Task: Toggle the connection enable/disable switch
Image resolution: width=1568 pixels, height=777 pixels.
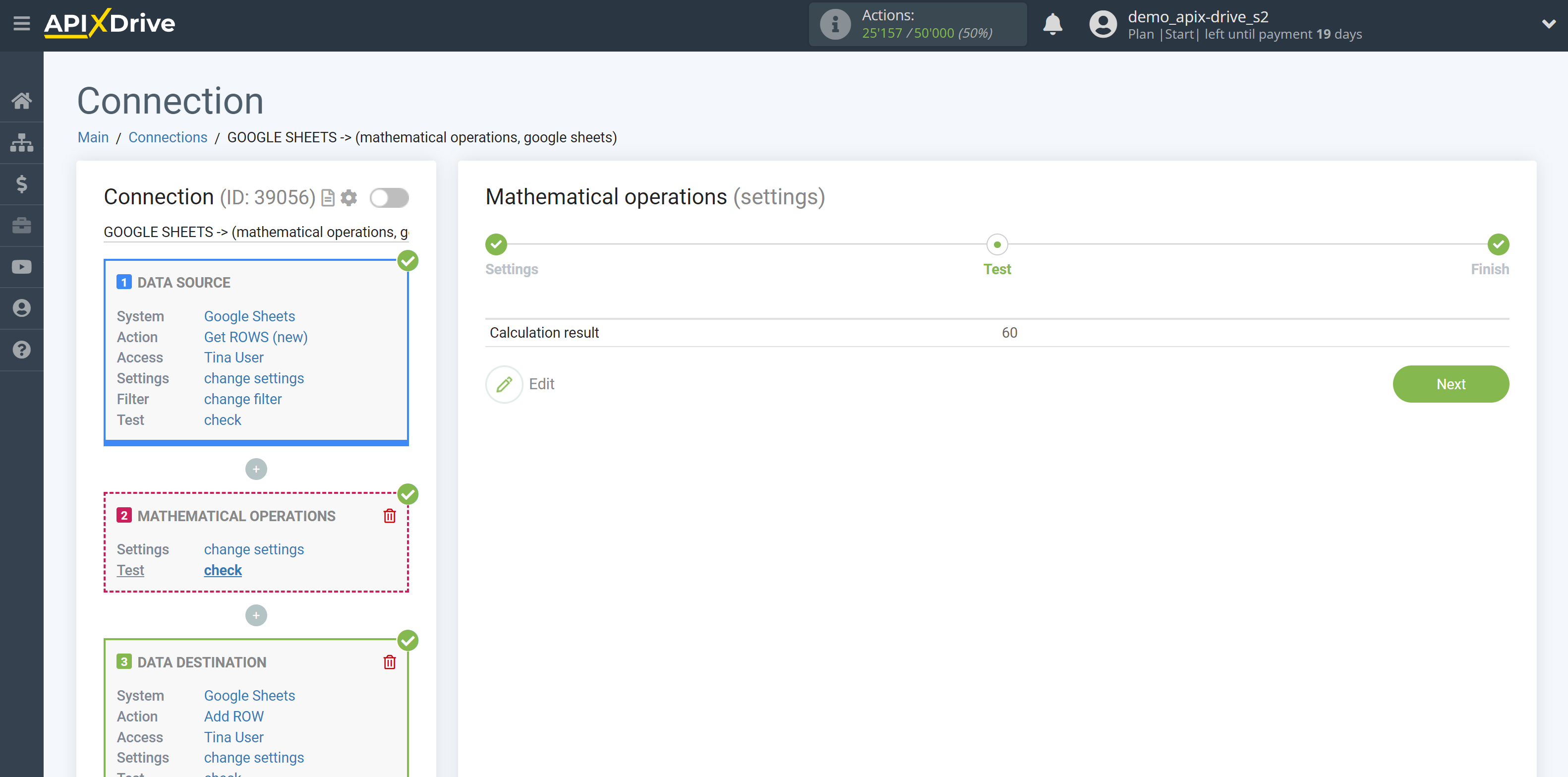Action: [390, 197]
